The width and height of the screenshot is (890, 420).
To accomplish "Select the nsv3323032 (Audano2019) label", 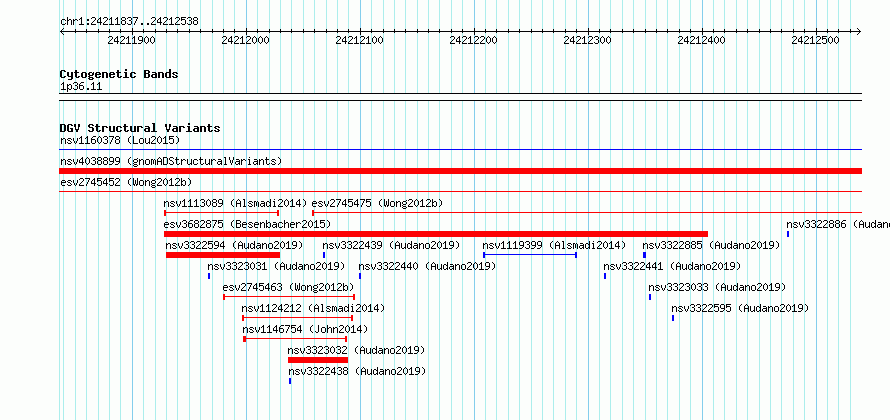I will (356, 350).
